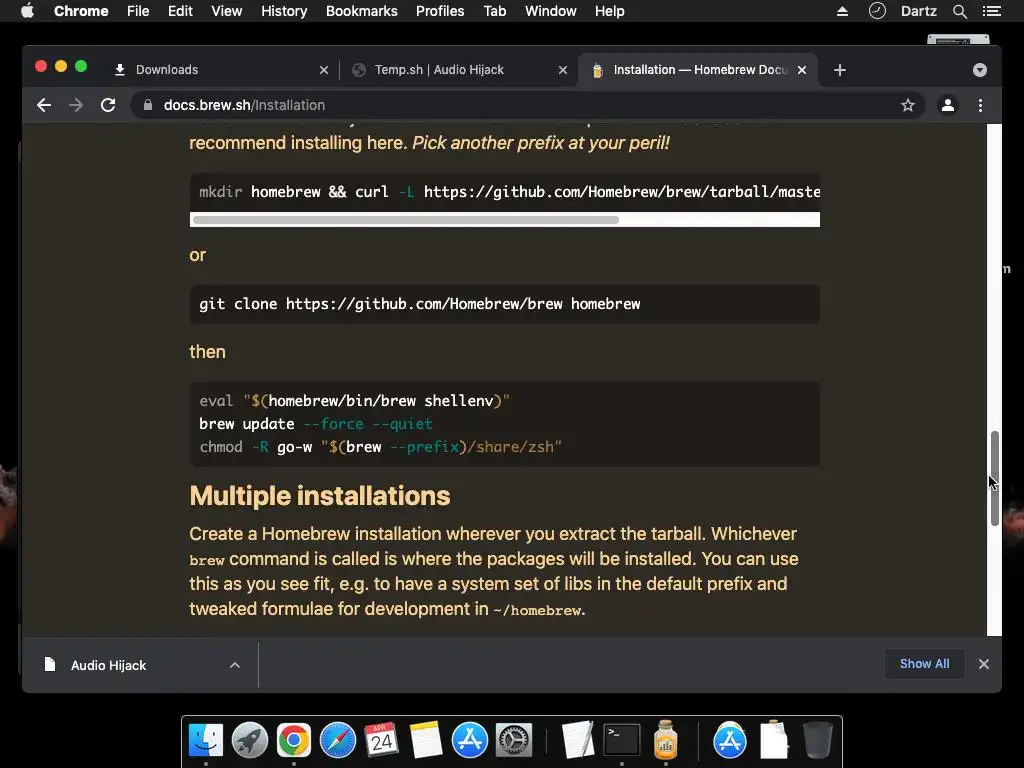Viewport: 1024px width, 768px height.
Task: Open the Audio Hijack downloaded file
Action: click(x=108, y=665)
